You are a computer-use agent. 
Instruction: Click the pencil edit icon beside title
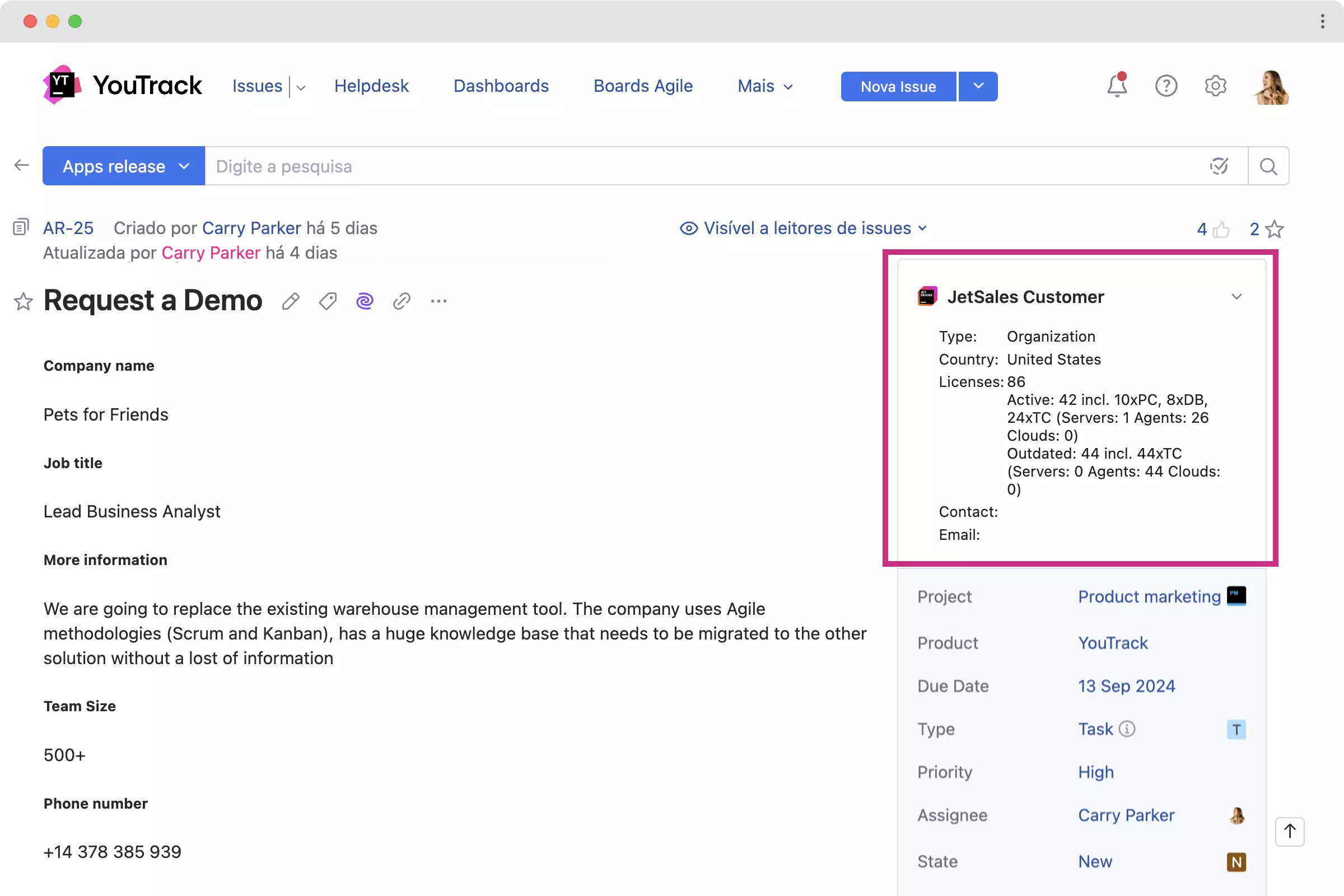pos(290,301)
